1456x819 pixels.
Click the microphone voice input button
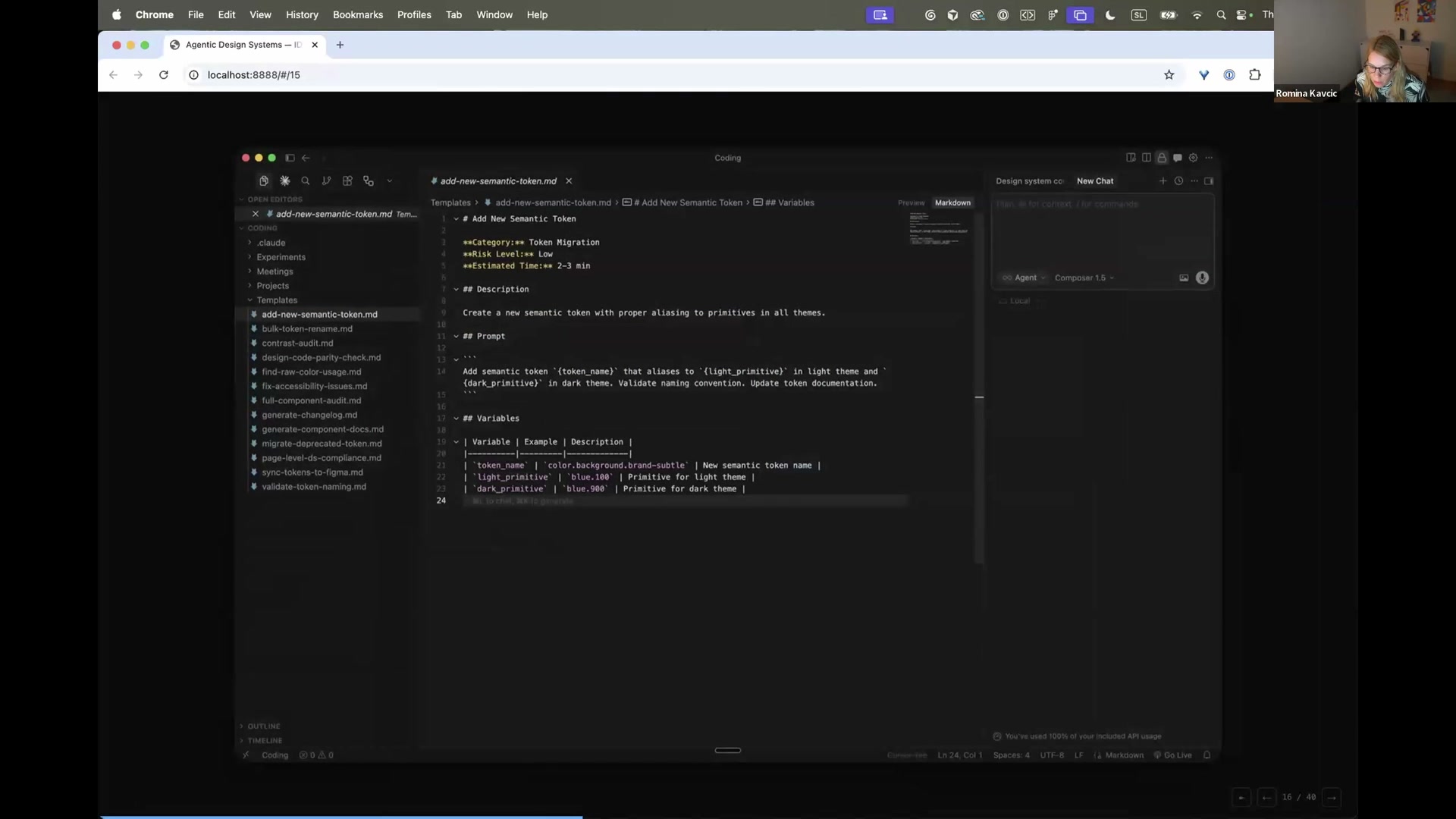coord(1202,278)
